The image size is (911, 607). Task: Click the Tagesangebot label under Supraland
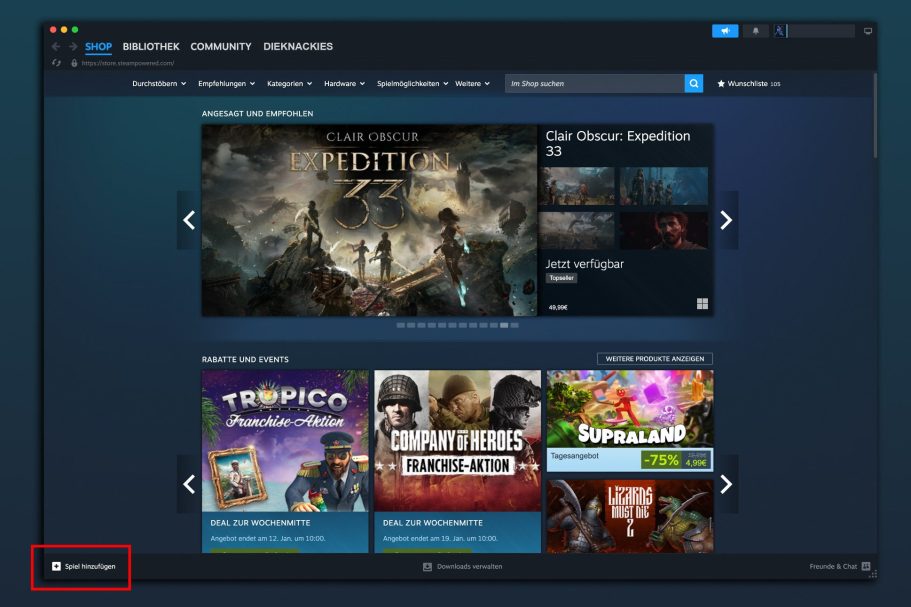(575, 456)
